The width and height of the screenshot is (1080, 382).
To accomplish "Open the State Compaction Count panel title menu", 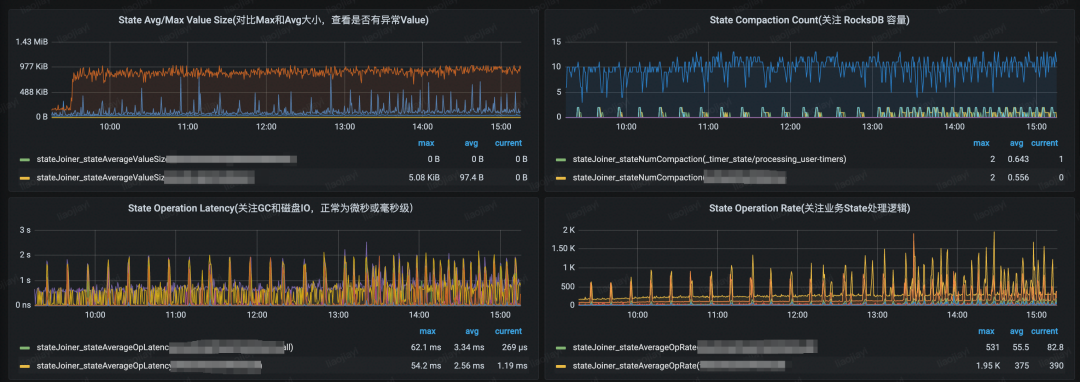I will coord(809,21).
